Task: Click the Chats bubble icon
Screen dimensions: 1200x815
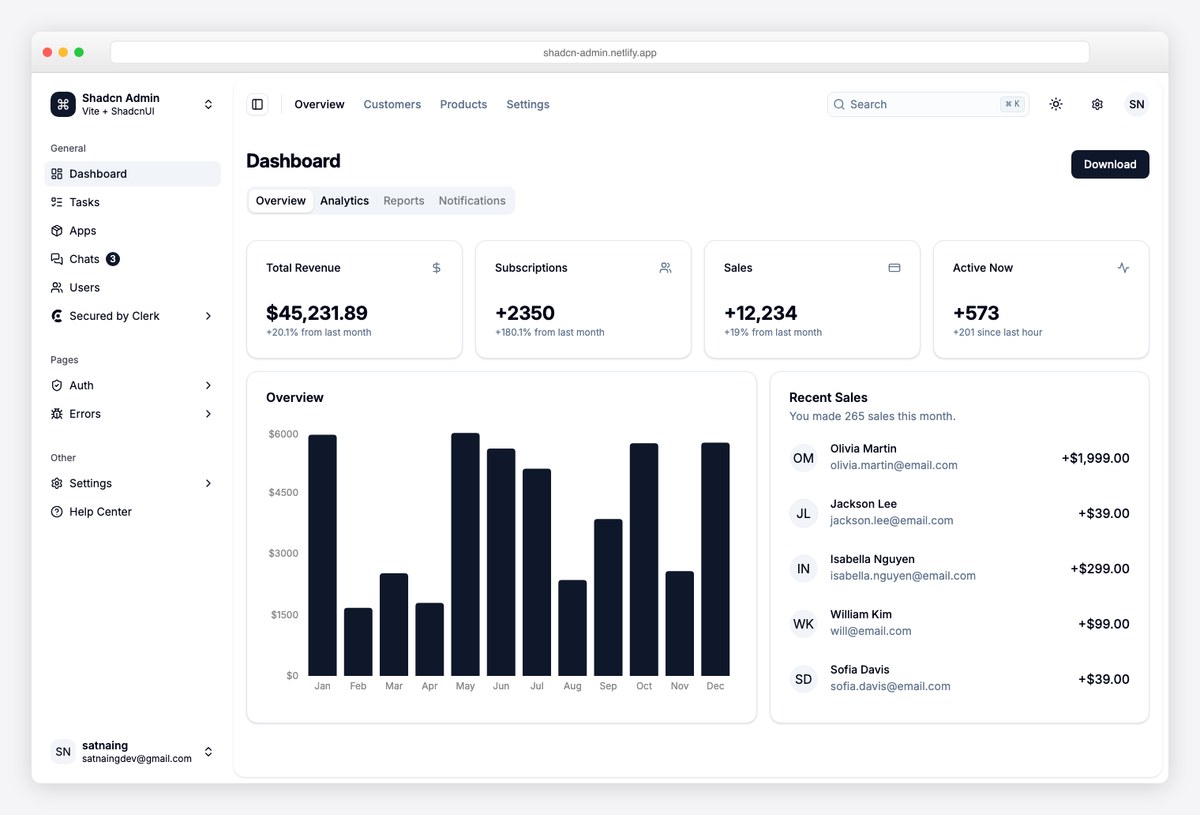Action: [x=57, y=259]
